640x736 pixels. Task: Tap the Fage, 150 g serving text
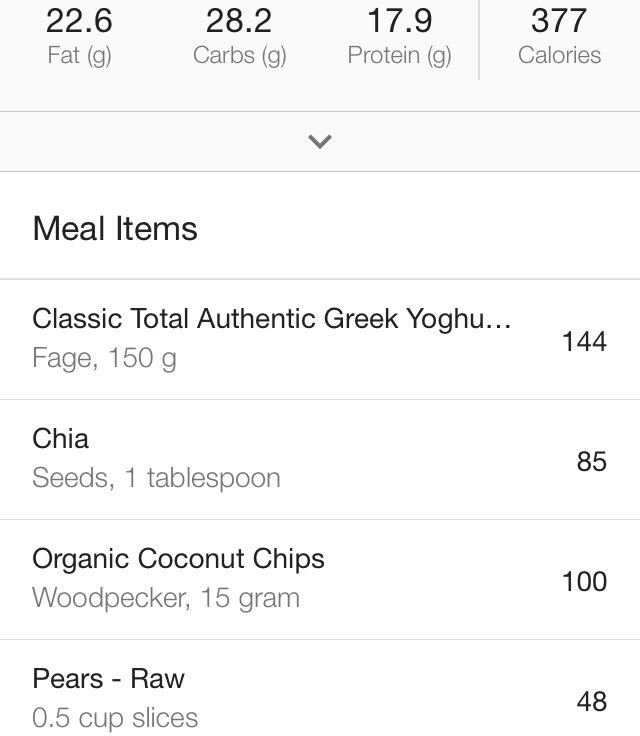pyautogui.click(x=104, y=358)
